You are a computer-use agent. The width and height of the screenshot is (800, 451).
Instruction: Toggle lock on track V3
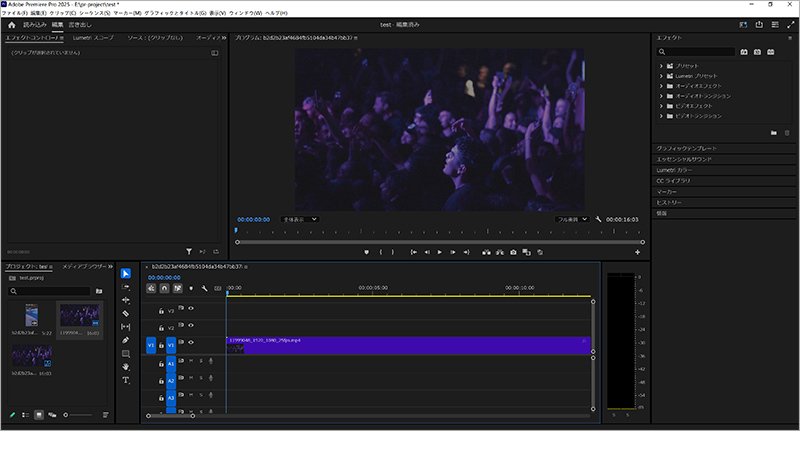[x=161, y=311]
